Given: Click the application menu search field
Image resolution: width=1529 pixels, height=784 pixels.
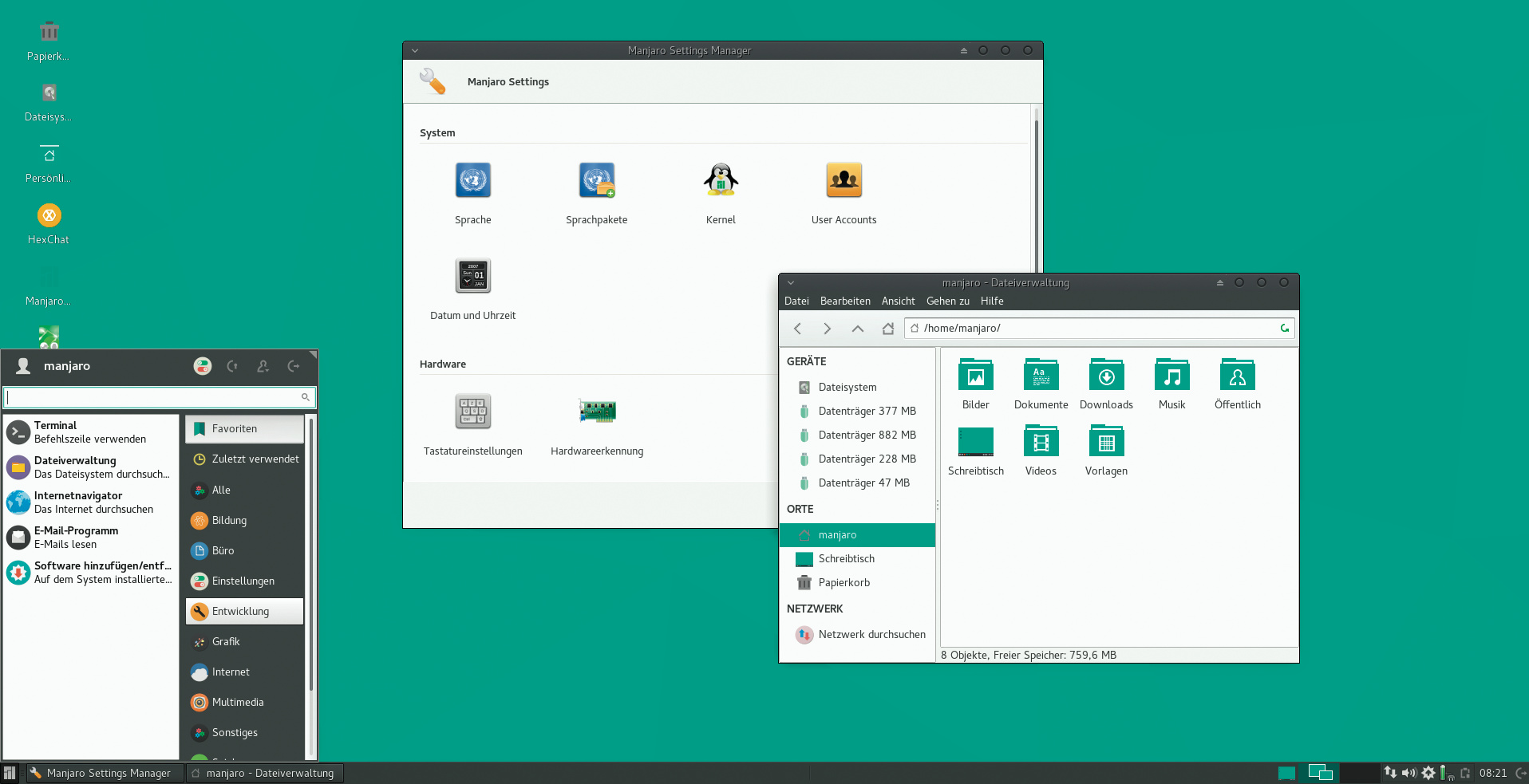Looking at the screenshot, I should tap(152, 397).
